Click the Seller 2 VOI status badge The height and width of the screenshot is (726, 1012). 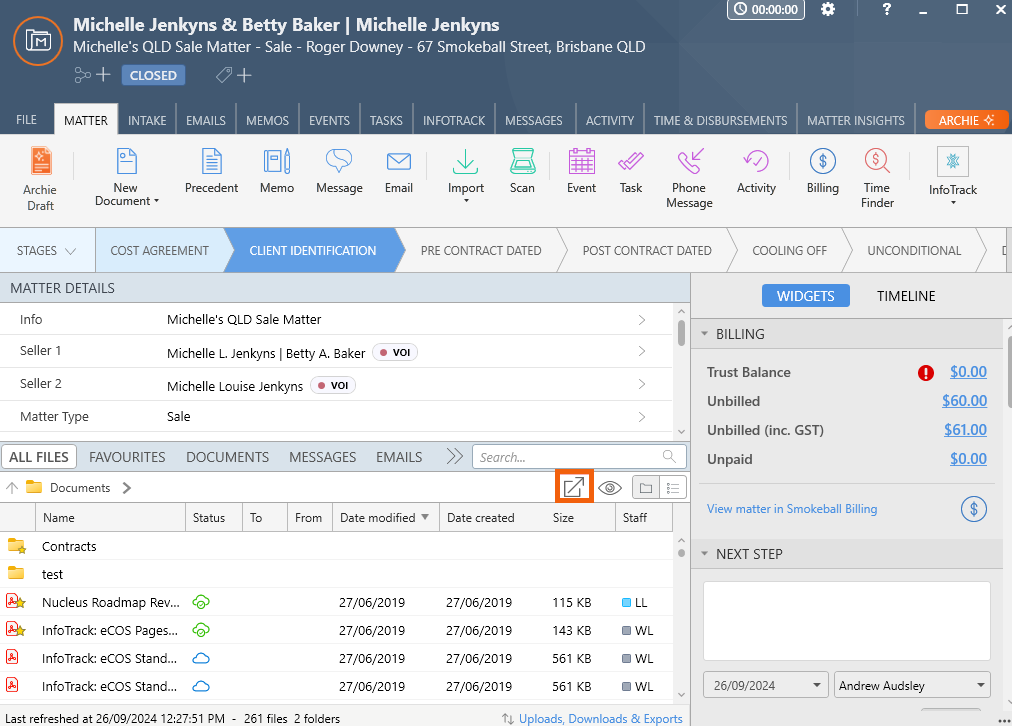333,385
